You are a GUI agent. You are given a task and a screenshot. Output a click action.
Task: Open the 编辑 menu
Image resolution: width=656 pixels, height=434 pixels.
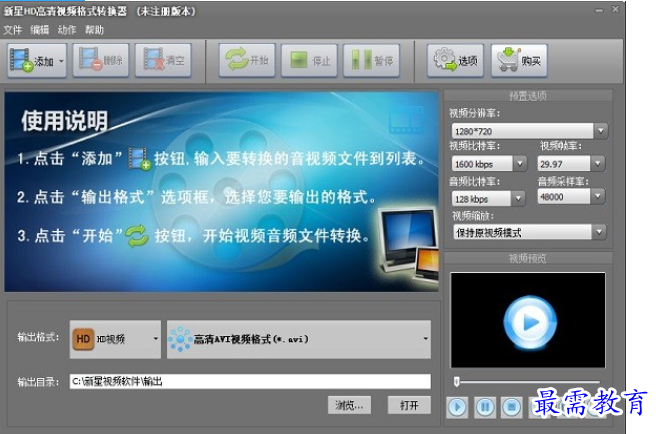point(40,30)
